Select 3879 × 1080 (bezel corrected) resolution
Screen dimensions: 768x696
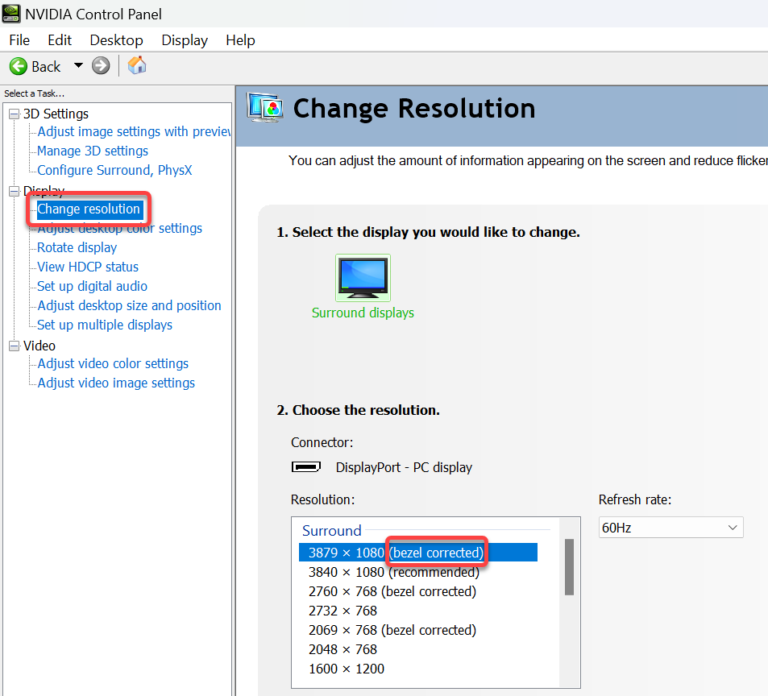click(418, 552)
